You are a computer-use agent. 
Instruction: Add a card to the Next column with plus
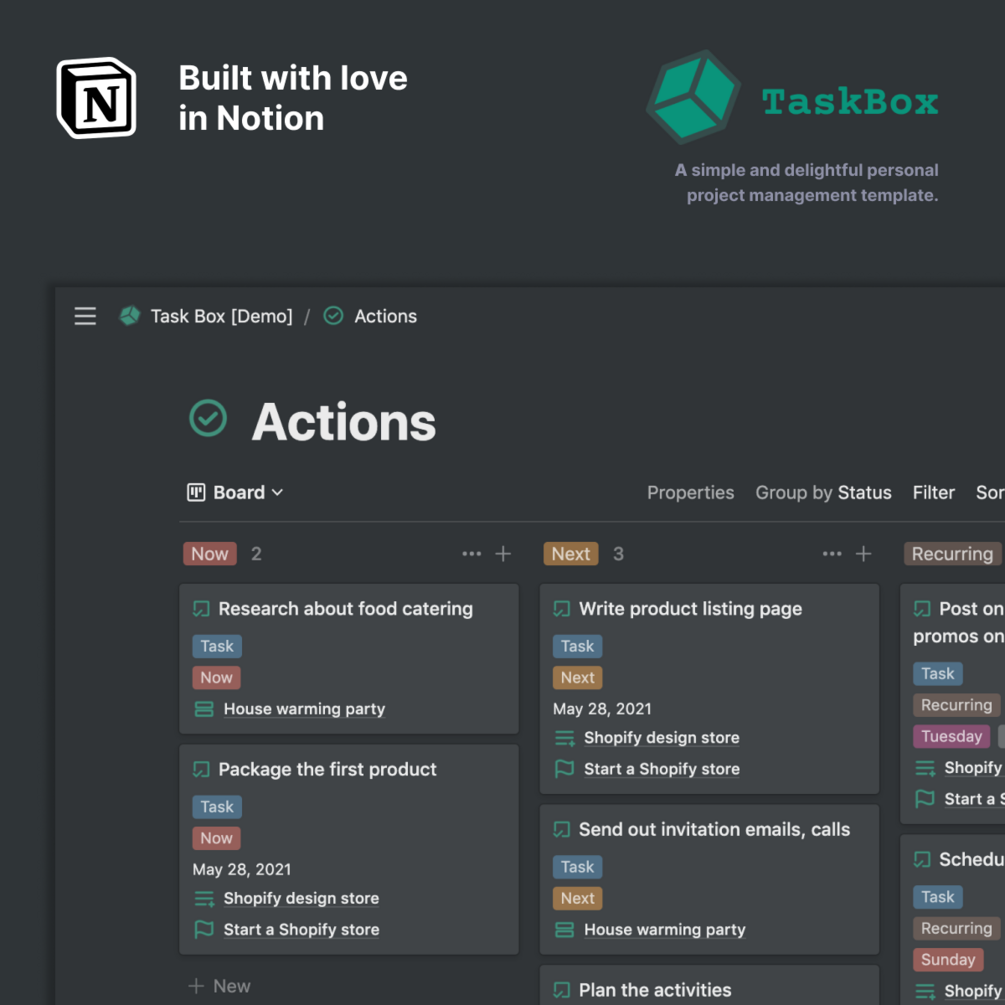point(863,554)
